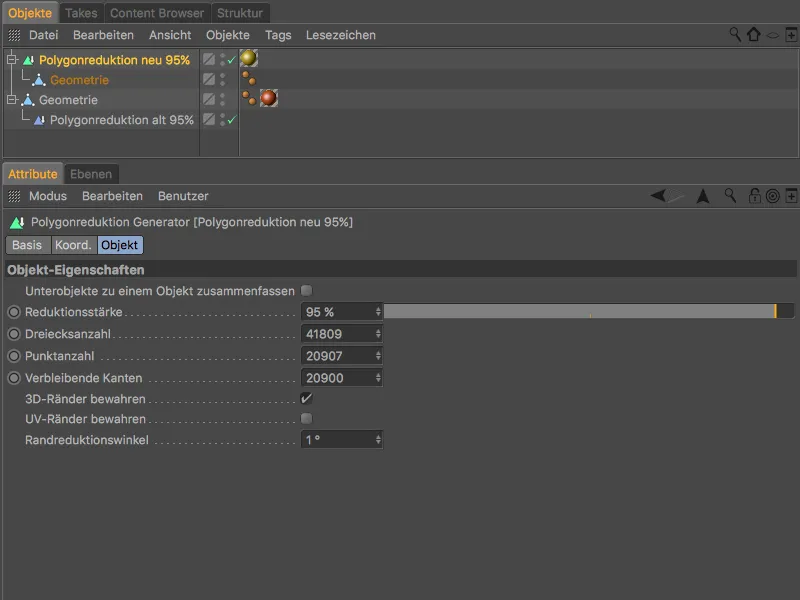Toggle visibility dots of orange Geometrie child
The height and width of the screenshot is (600, 800).
(222, 79)
